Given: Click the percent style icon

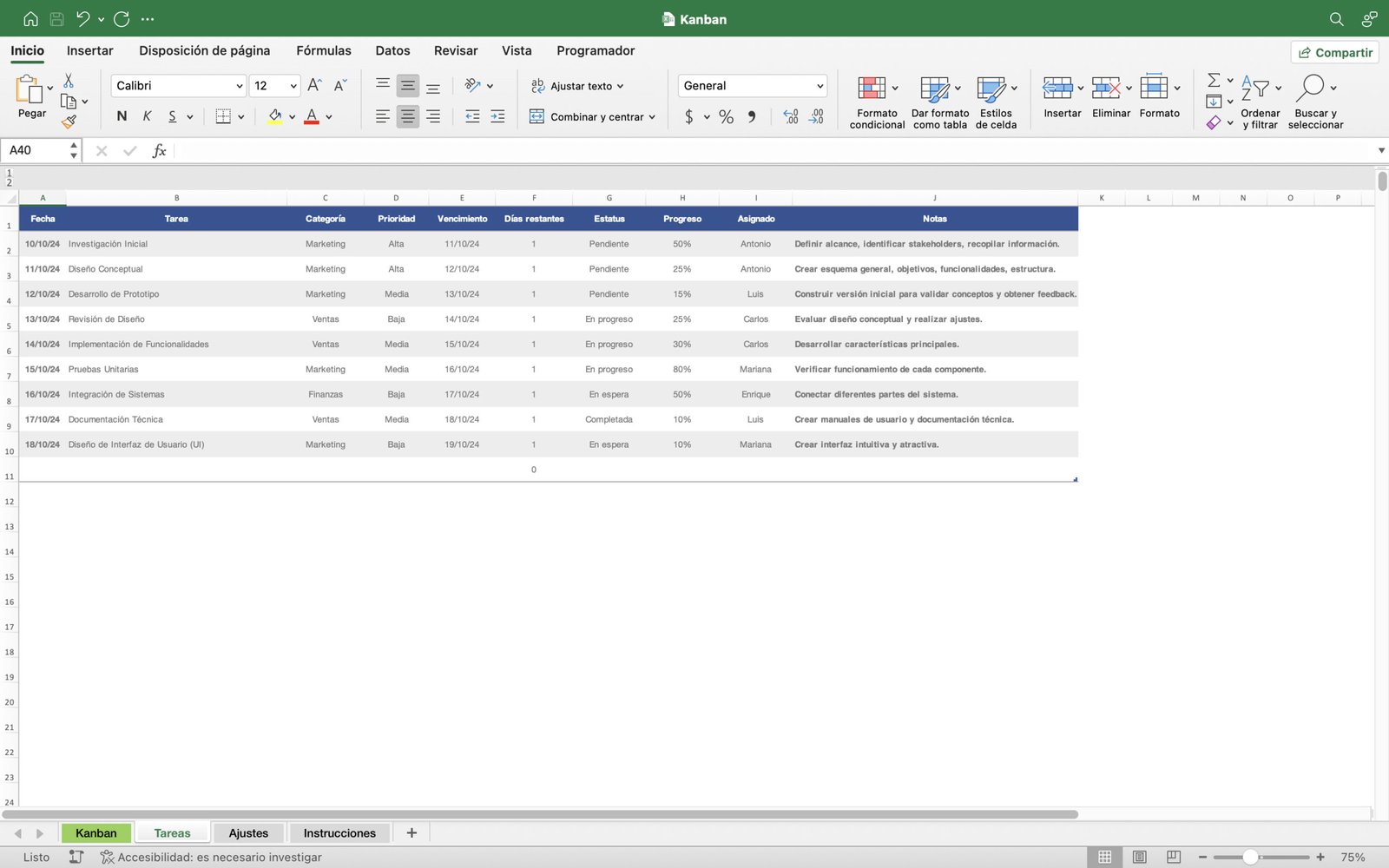Looking at the screenshot, I should pos(726,116).
